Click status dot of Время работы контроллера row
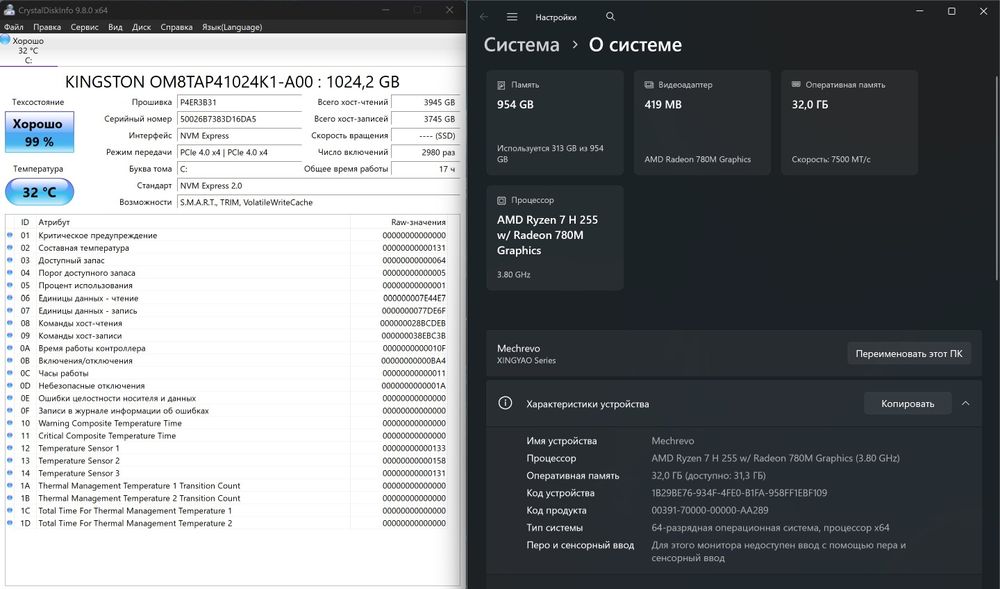Viewport: 1000px width, 589px height. (x=10, y=348)
